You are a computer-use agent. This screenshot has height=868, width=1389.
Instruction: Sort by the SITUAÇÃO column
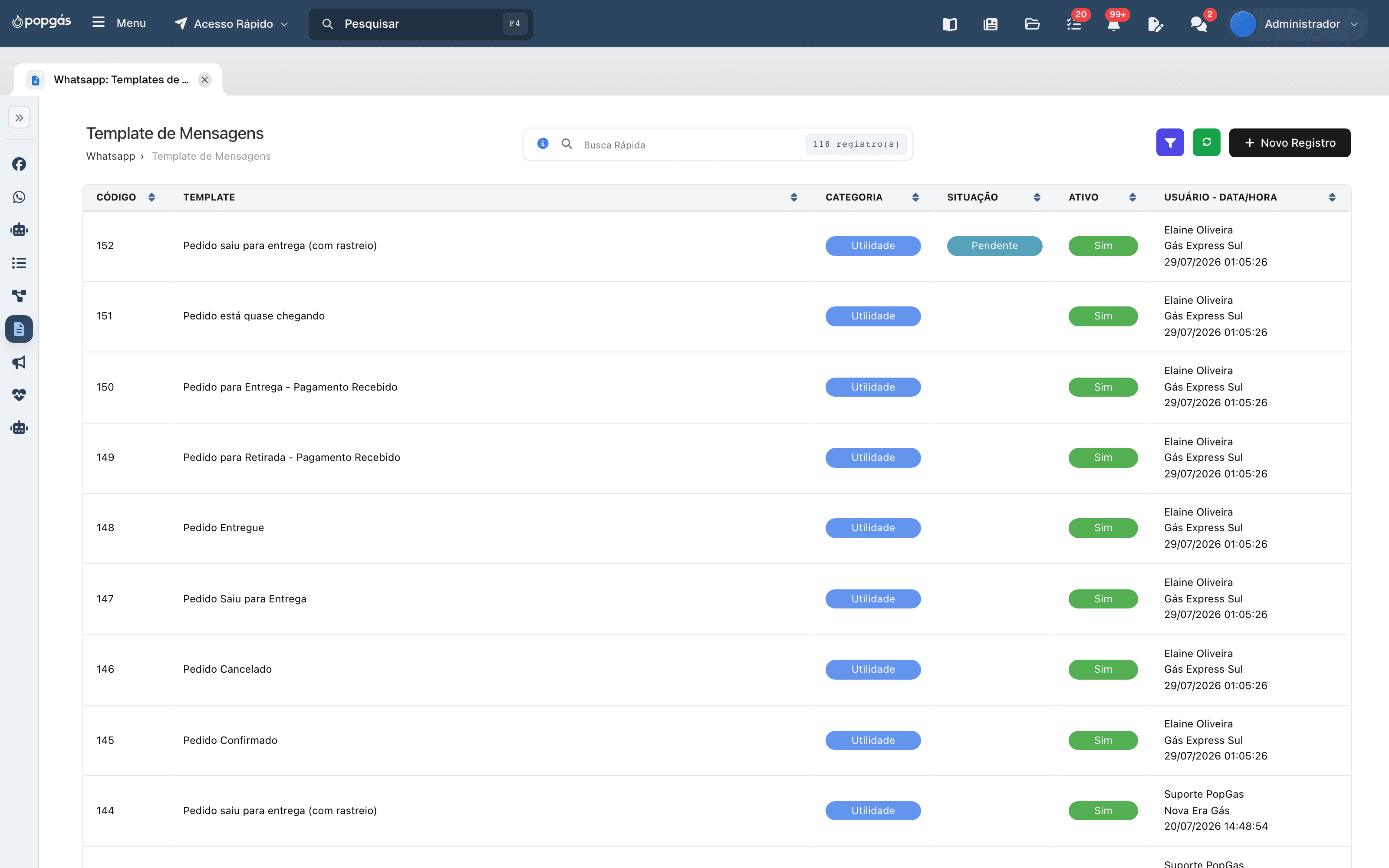pos(1037,197)
